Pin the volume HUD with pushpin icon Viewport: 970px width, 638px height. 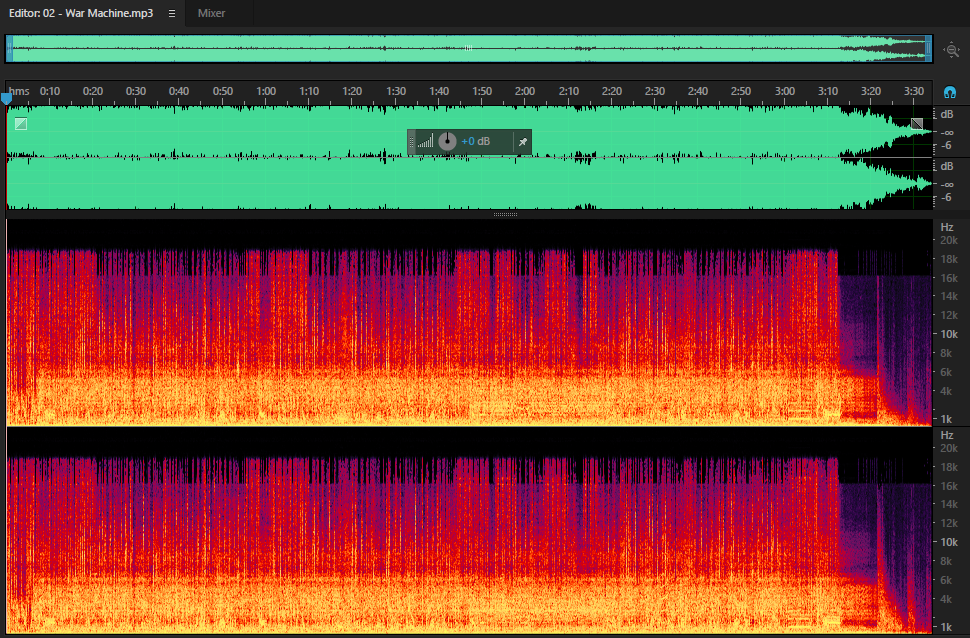[x=523, y=142]
